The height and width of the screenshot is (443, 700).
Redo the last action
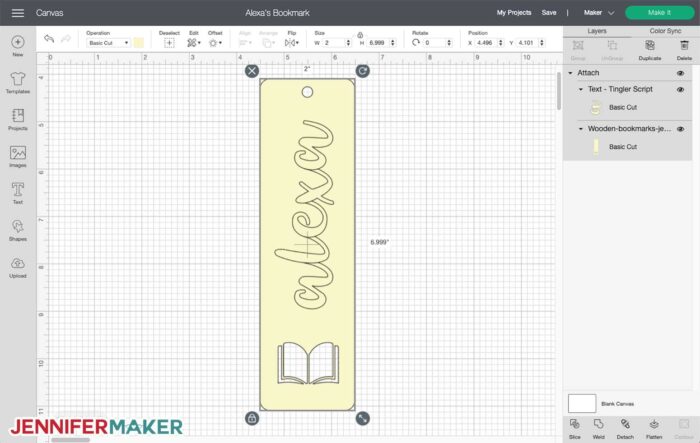pos(66,39)
